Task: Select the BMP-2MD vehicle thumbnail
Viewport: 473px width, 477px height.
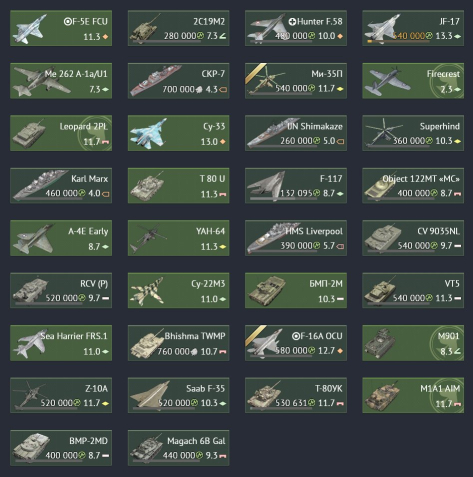Action: click(x=31, y=447)
